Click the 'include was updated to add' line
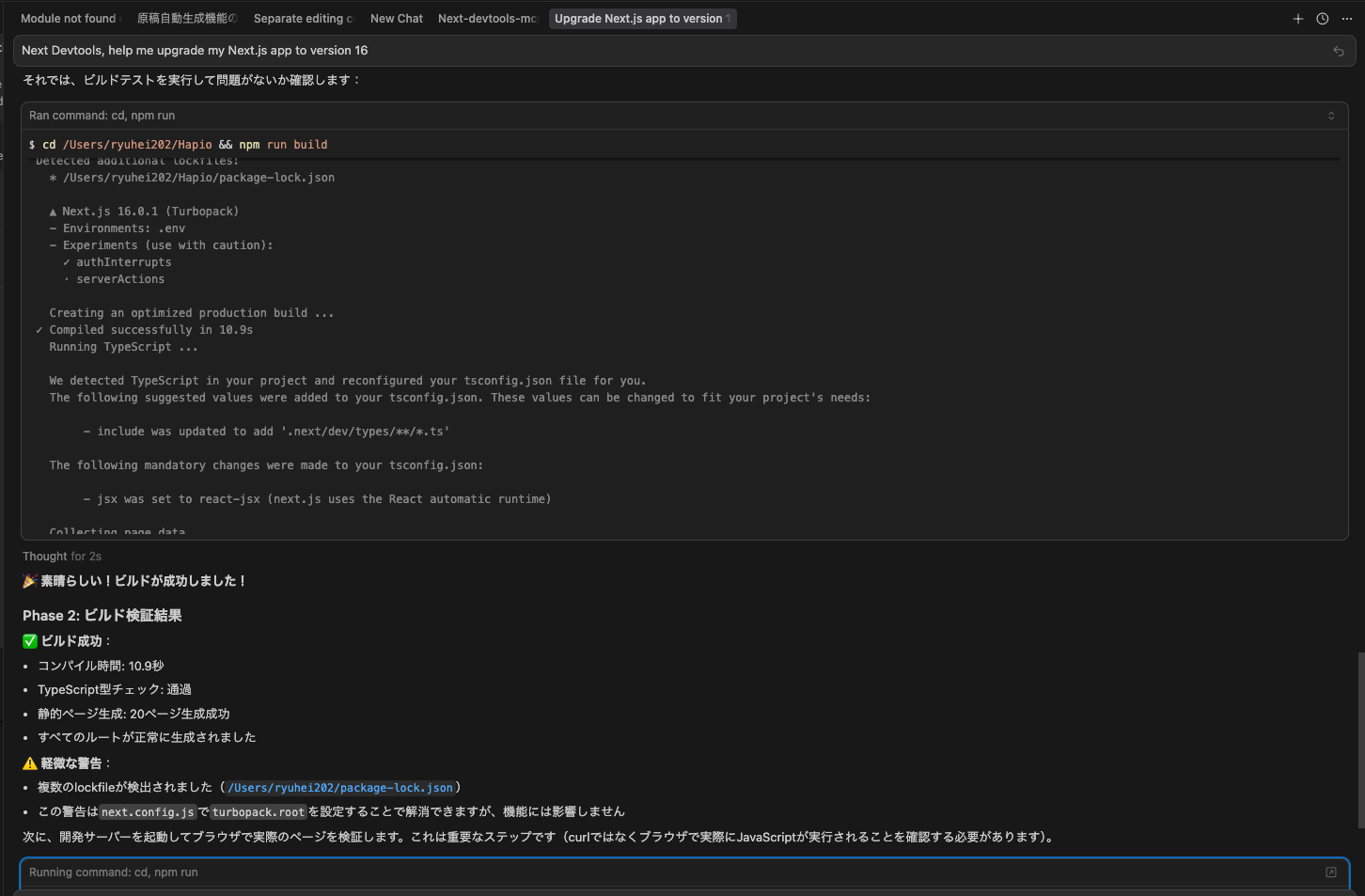The height and width of the screenshot is (896, 1365). 267,432
